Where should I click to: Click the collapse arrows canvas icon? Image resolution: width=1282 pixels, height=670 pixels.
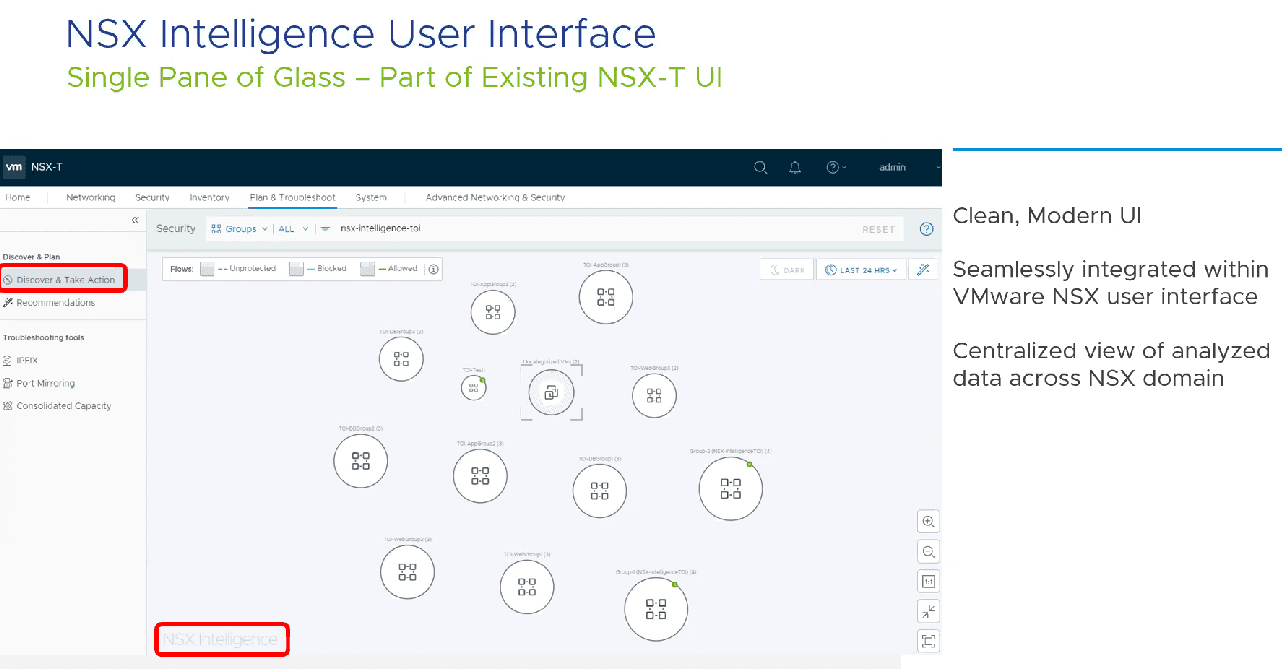click(928, 611)
